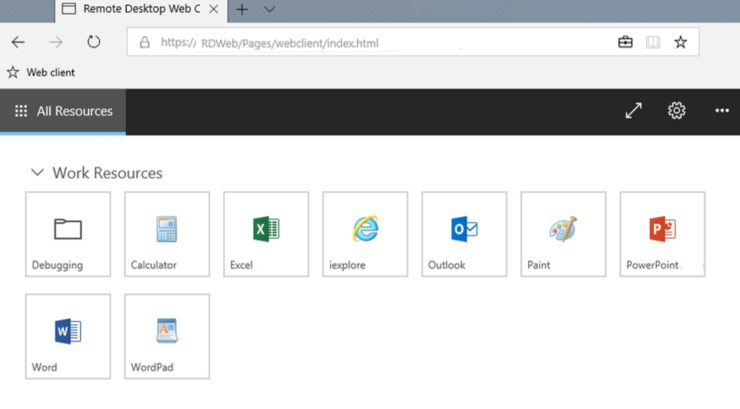Open the Word remote app
740x409 pixels.
pos(67,336)
